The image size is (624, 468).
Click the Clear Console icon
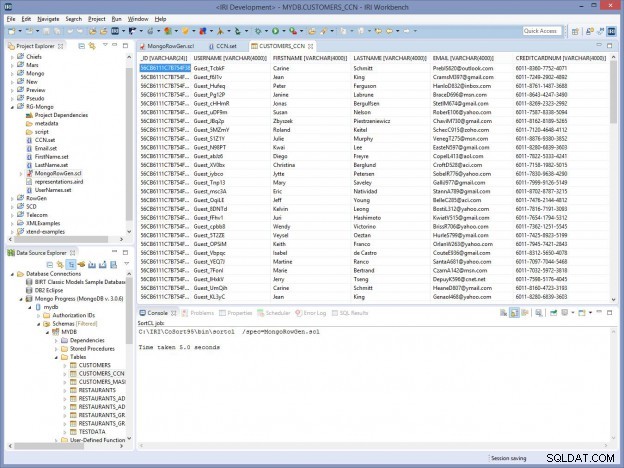point(503,313)
